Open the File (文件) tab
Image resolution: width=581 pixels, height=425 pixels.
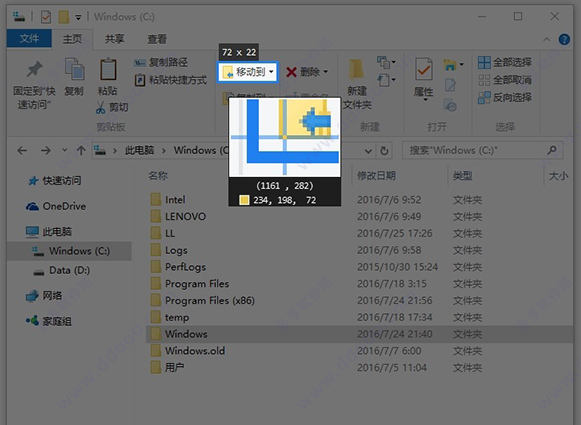(x=29, y=39)
